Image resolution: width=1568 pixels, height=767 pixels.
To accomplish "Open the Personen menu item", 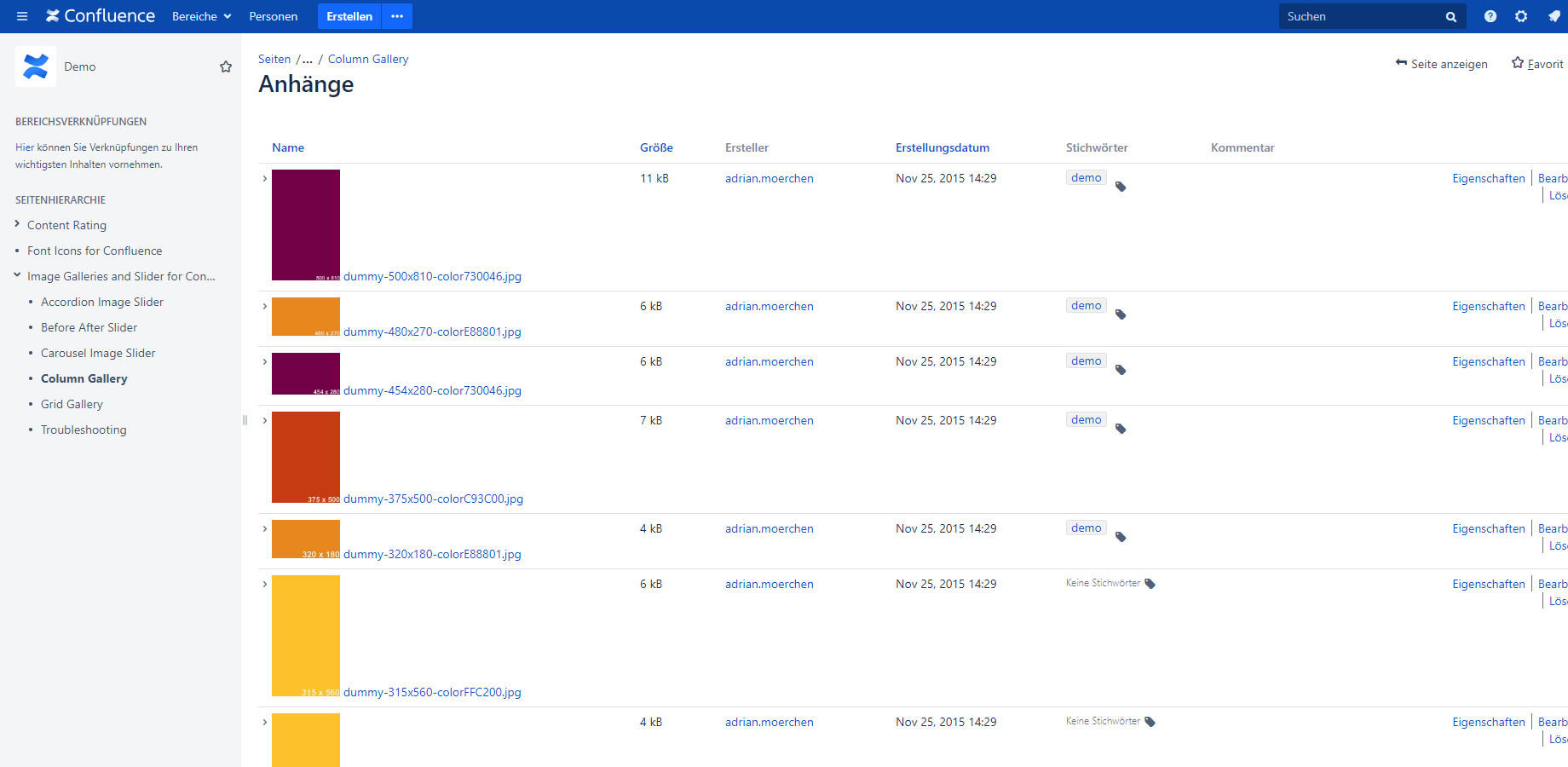I will coord(273,16).
